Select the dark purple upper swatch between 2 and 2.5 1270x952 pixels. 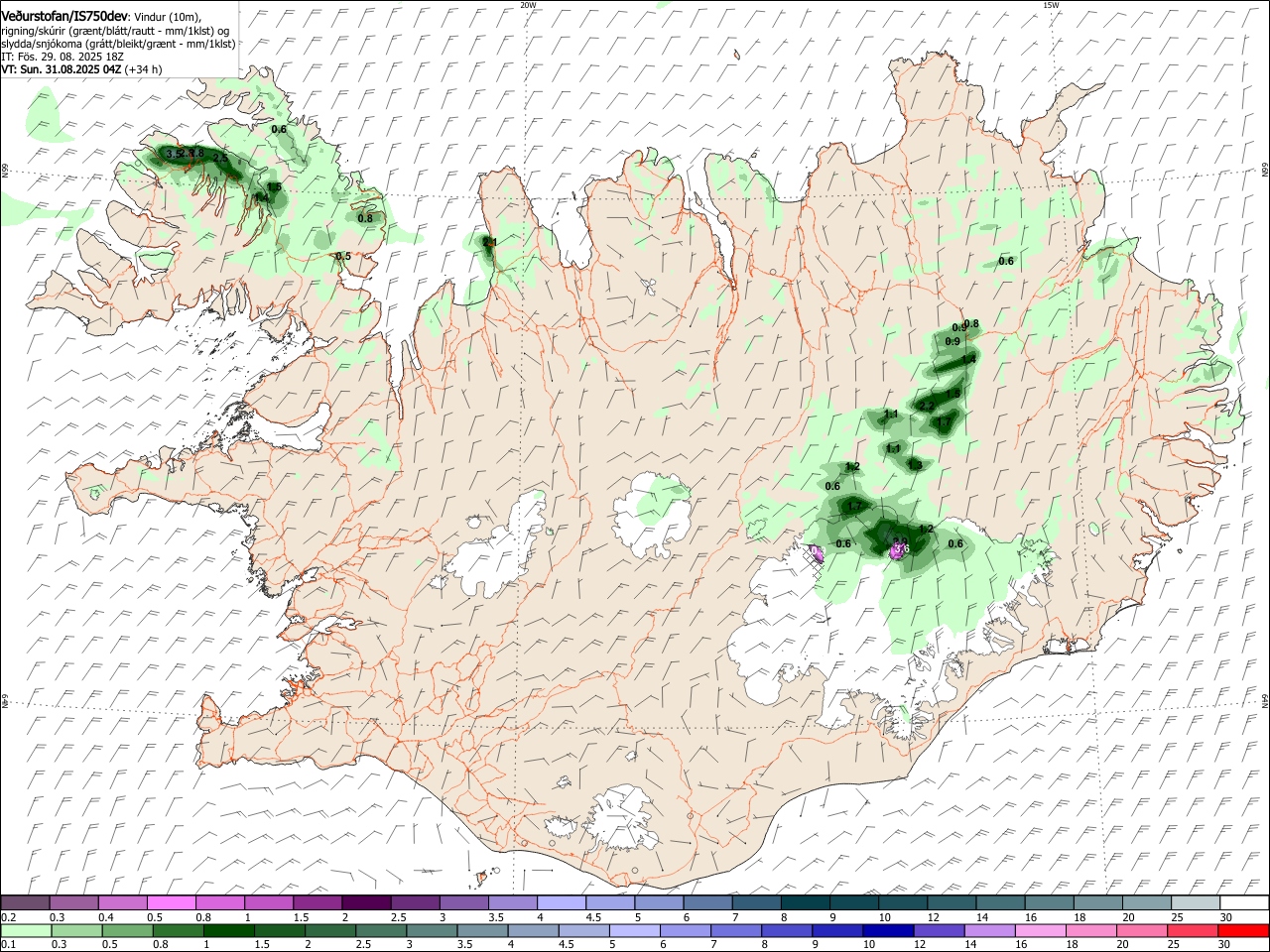366,902
